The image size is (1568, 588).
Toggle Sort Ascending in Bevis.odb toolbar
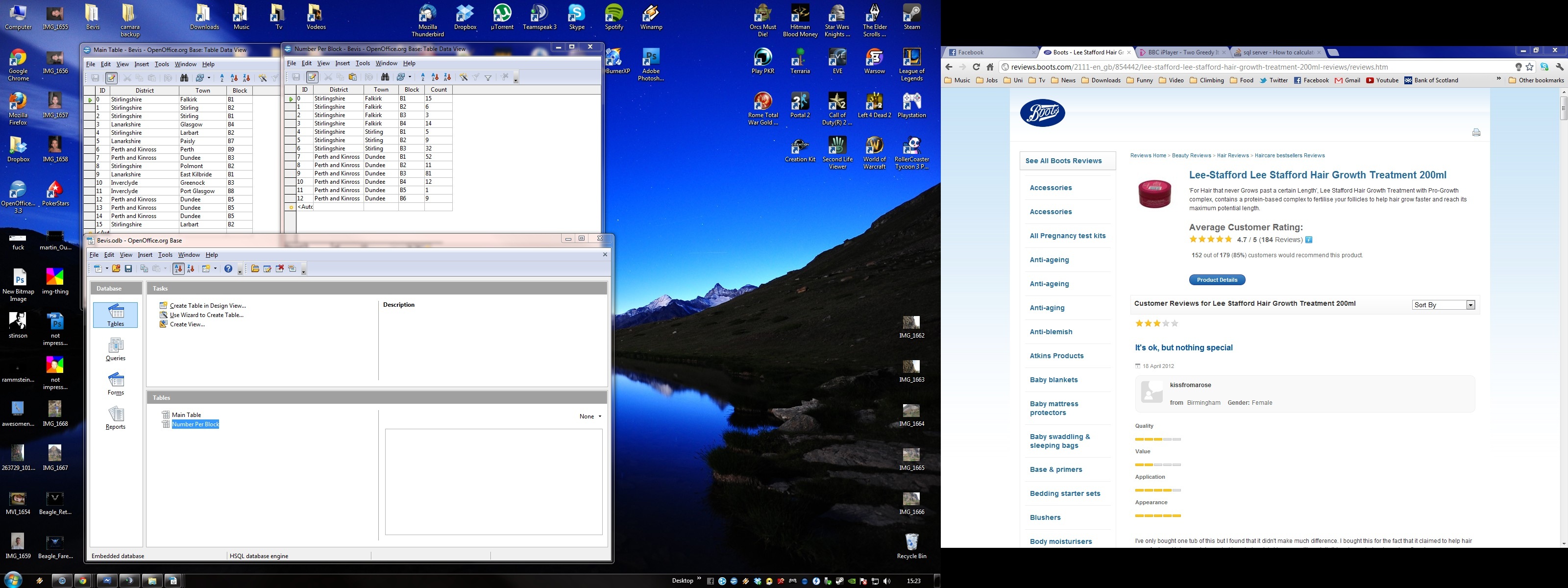click(178, 269)
